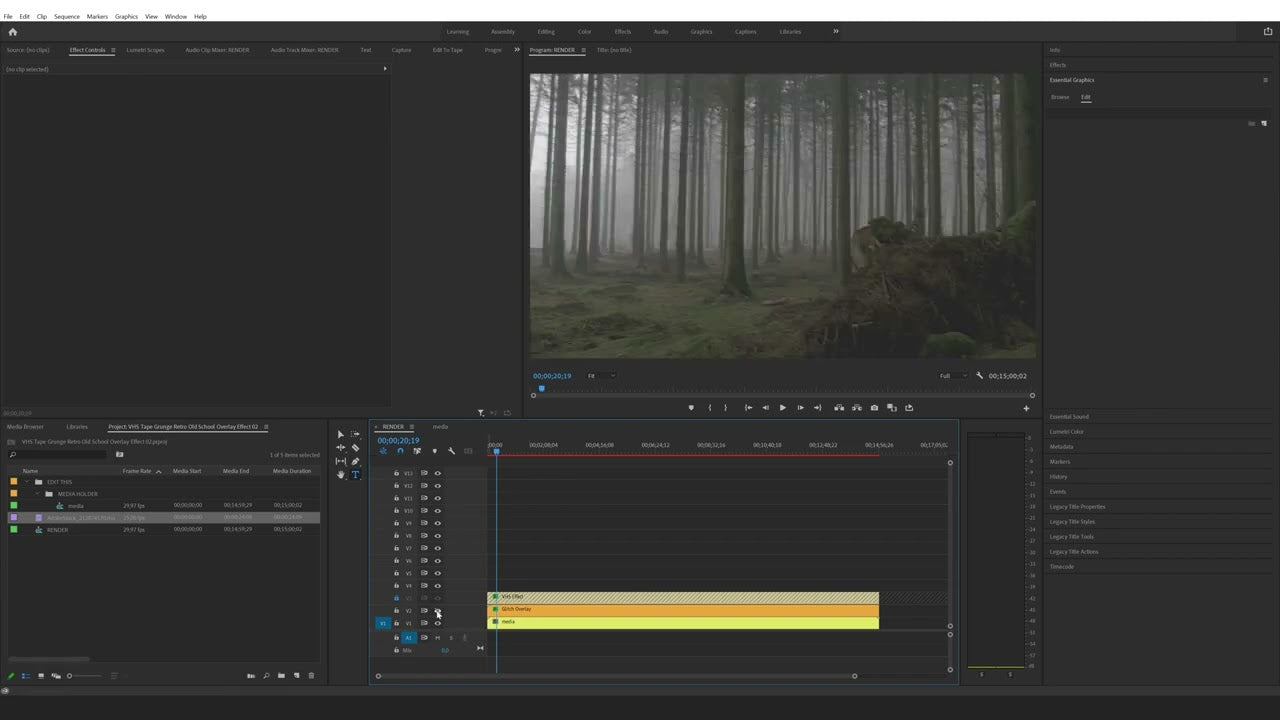1280x720 pixels.
Task: Select the Razor tool
Action: (354, 448)
